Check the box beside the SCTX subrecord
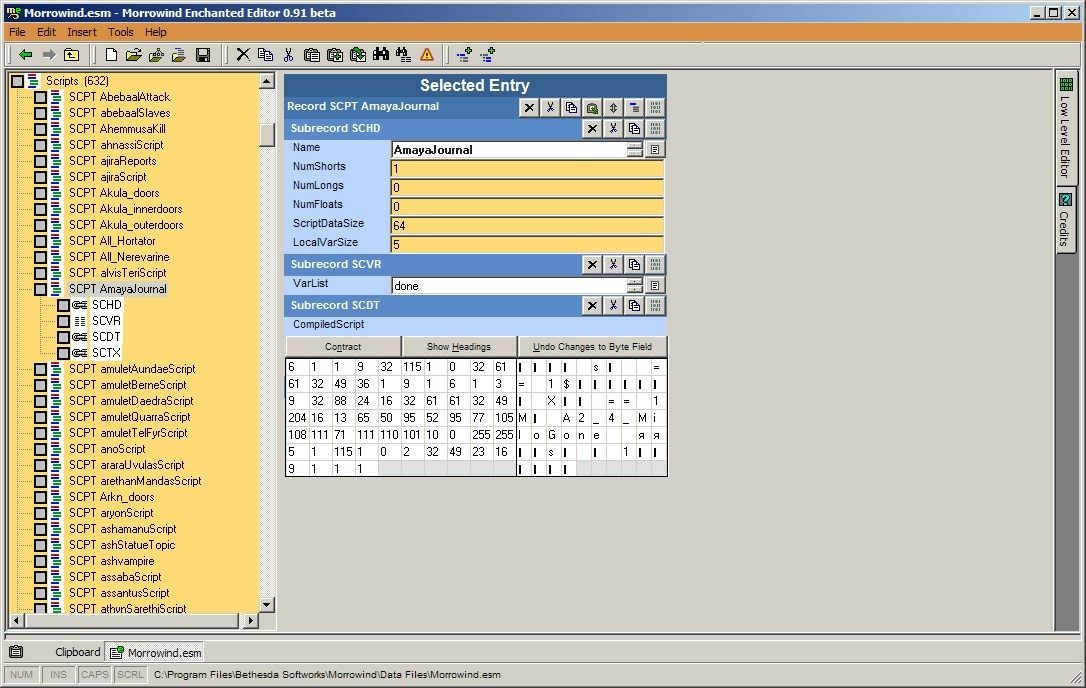The width and height of the screenshot is (1086, 688). pos(64,353)
